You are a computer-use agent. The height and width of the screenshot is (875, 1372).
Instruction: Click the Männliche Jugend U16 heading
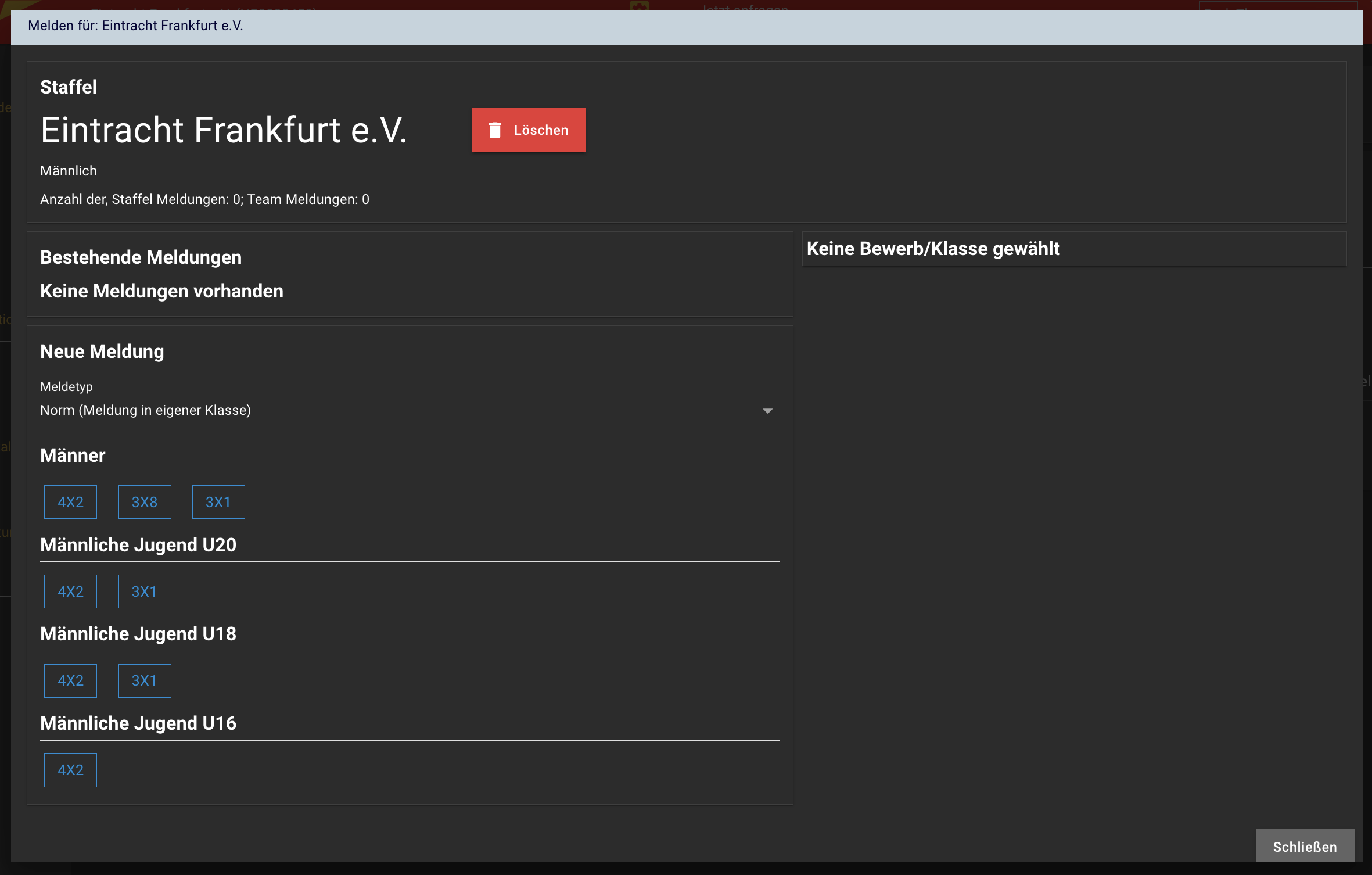(138, 723)
